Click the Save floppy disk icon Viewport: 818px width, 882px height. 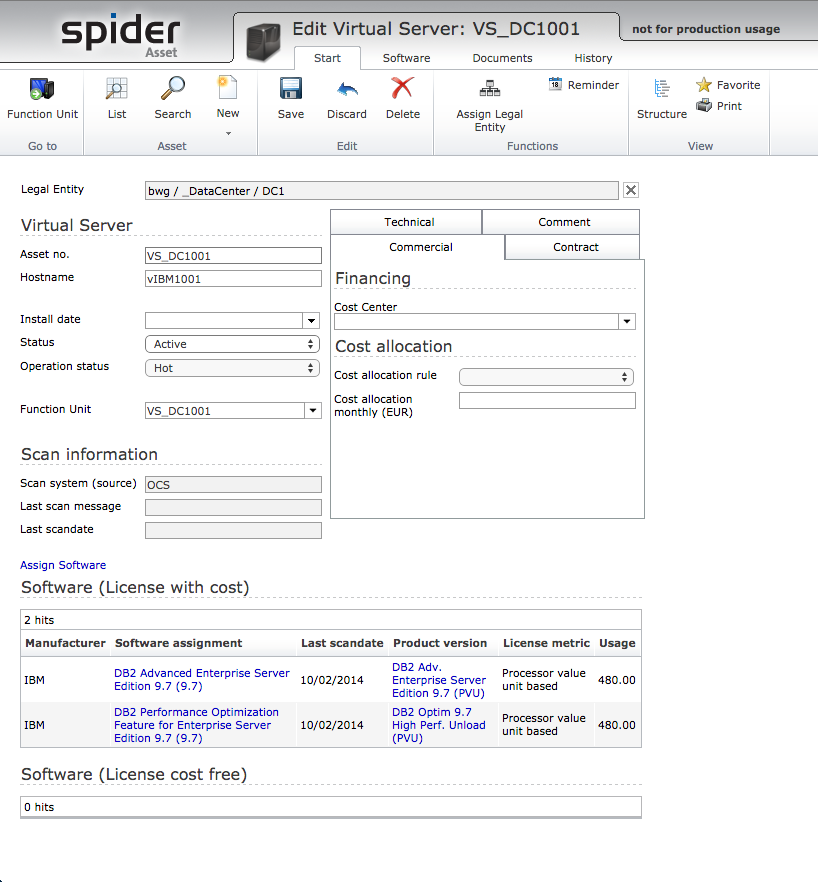pos(291,90)
